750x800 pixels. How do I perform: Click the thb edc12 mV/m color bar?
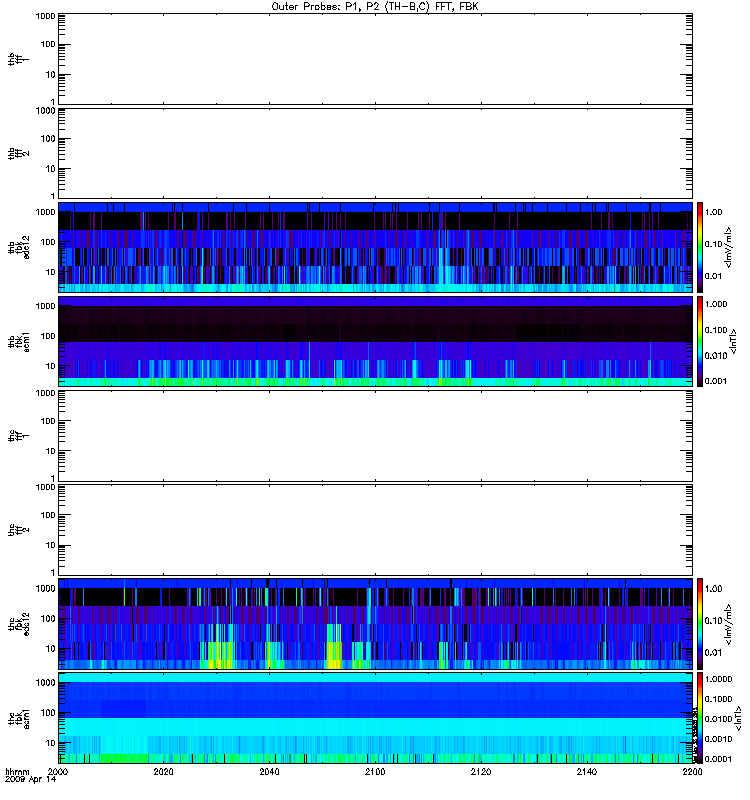[700, 247]
